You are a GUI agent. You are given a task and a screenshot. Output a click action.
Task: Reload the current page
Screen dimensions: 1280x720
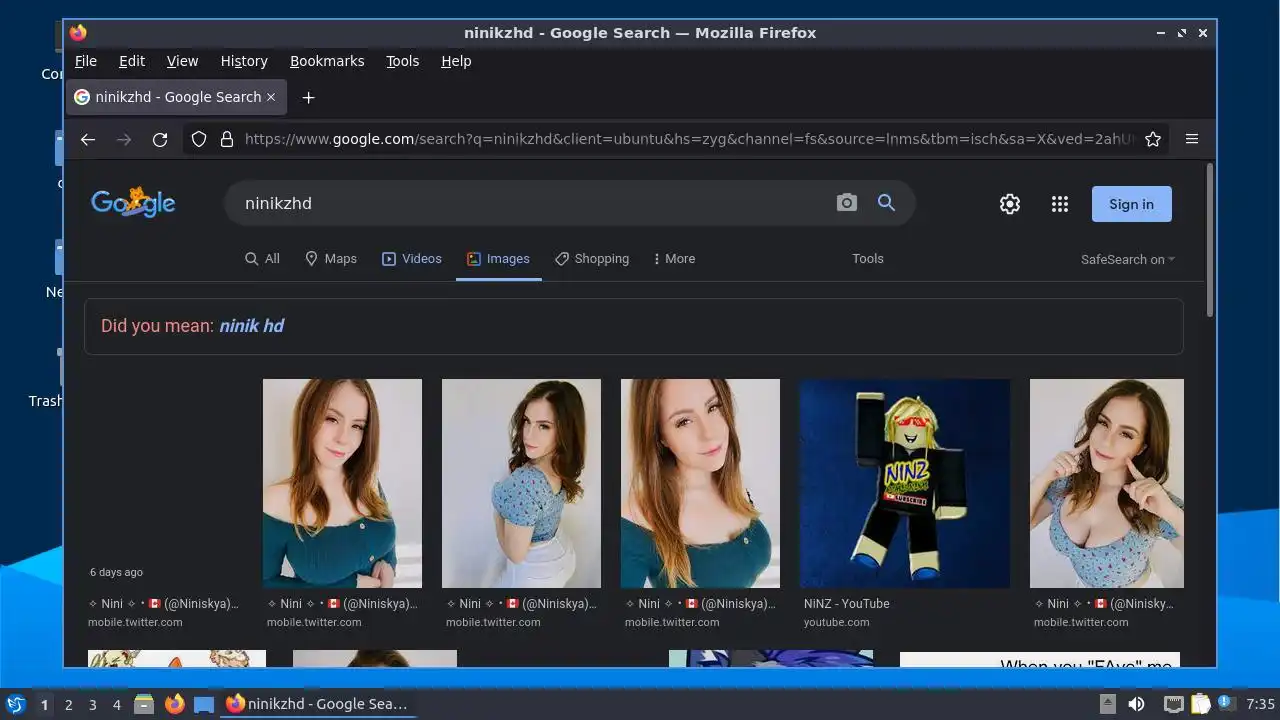(160, 140)
